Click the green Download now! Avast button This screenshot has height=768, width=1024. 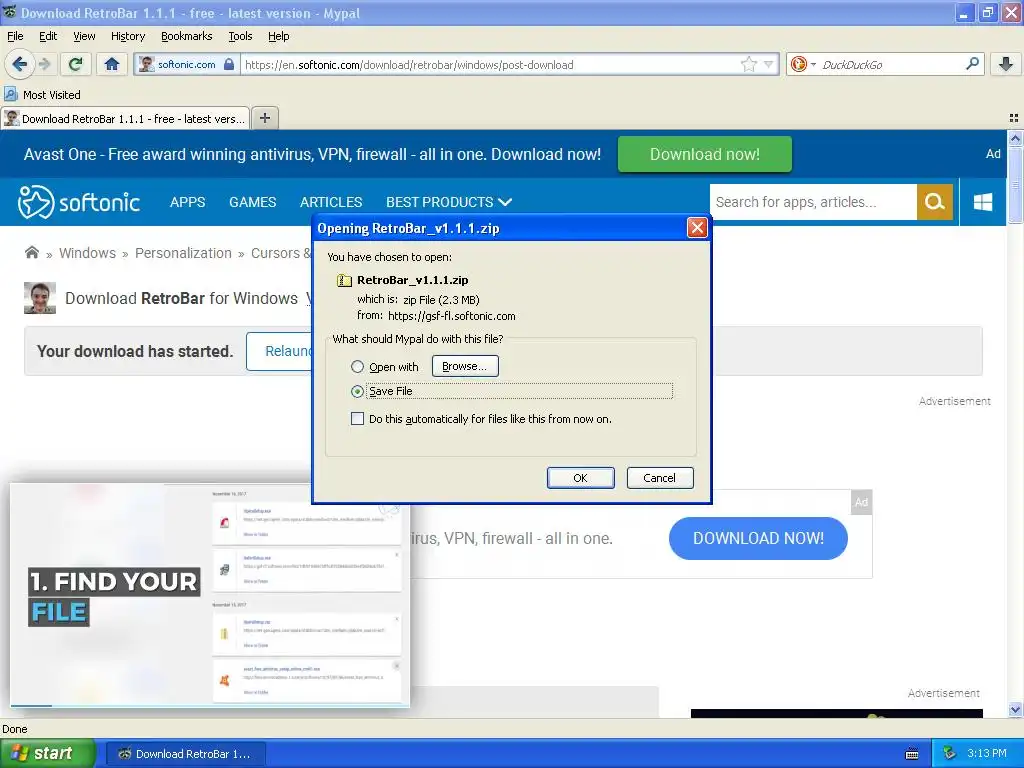click(705, 154)
